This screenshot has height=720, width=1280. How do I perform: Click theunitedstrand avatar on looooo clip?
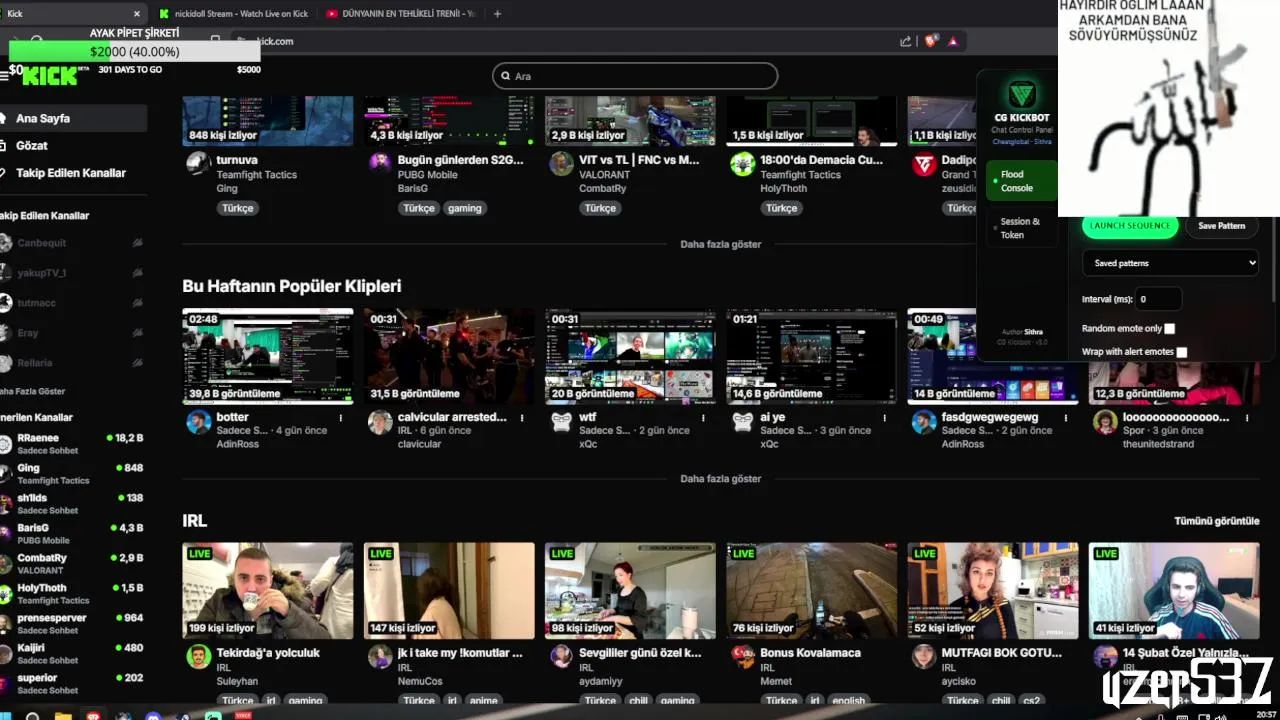click(x=1105, y=422)
